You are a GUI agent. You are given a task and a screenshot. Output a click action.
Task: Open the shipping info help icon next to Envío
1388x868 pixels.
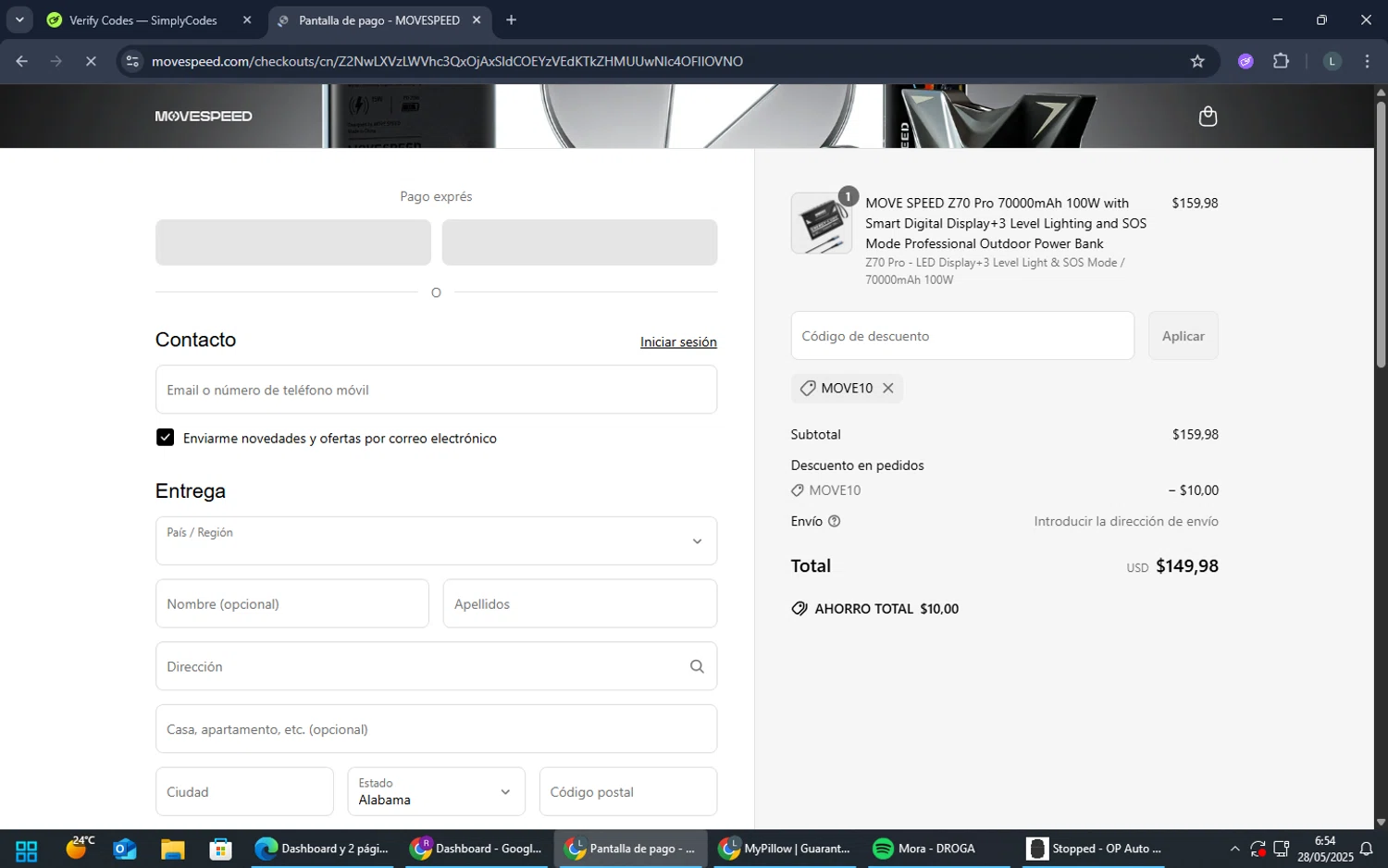[x=834, y=521]
